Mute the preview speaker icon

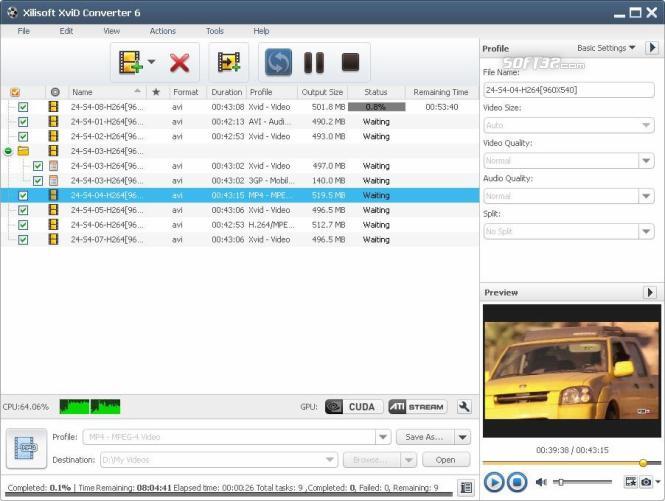[541, 482]
